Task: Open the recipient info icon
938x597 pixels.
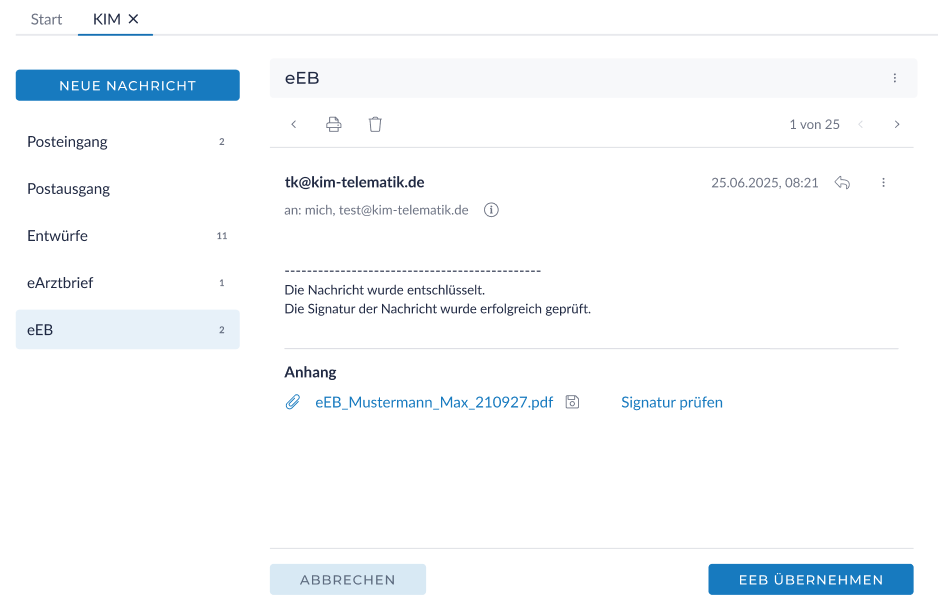Action: (x=491, y=211)
